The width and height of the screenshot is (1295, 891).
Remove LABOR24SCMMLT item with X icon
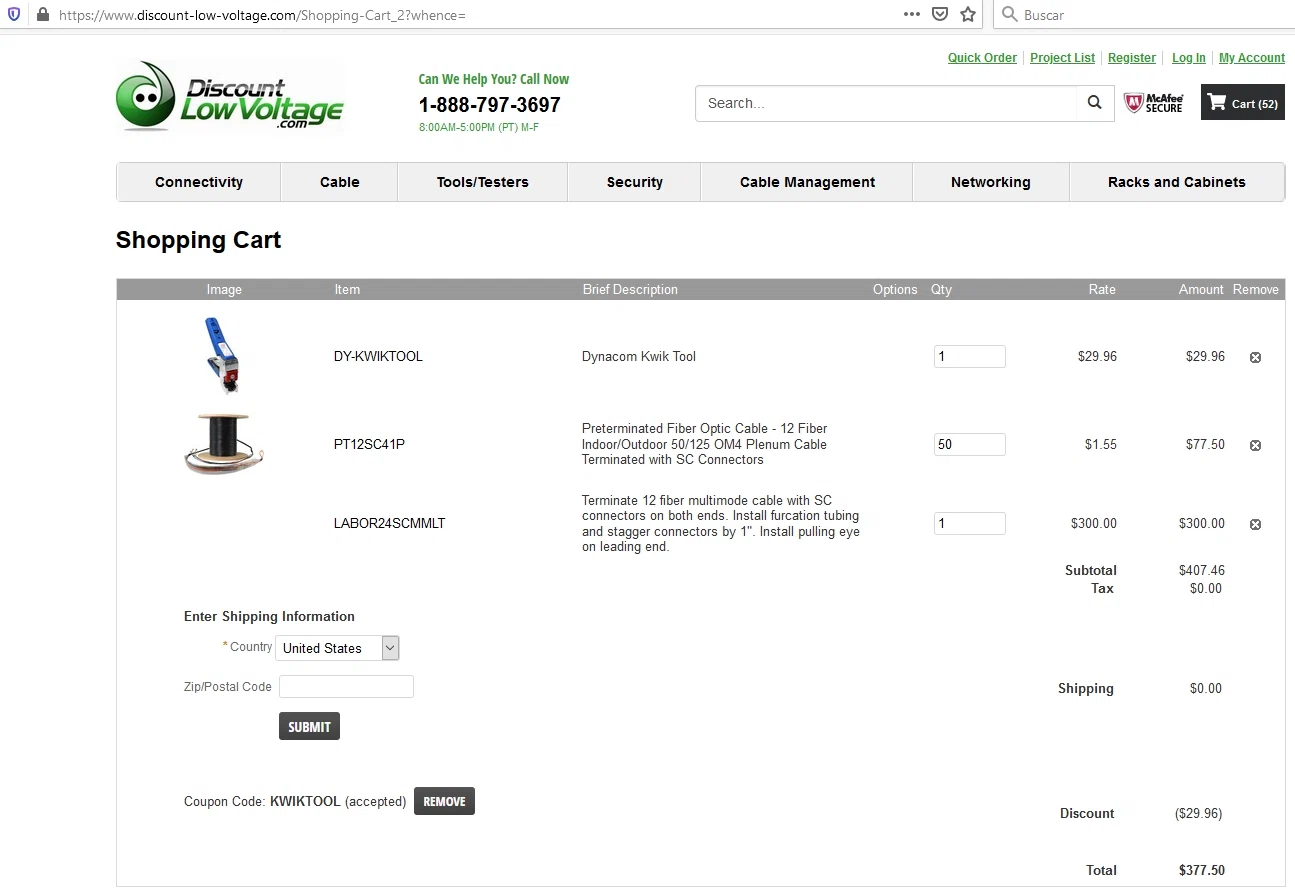click(1255, 524)
